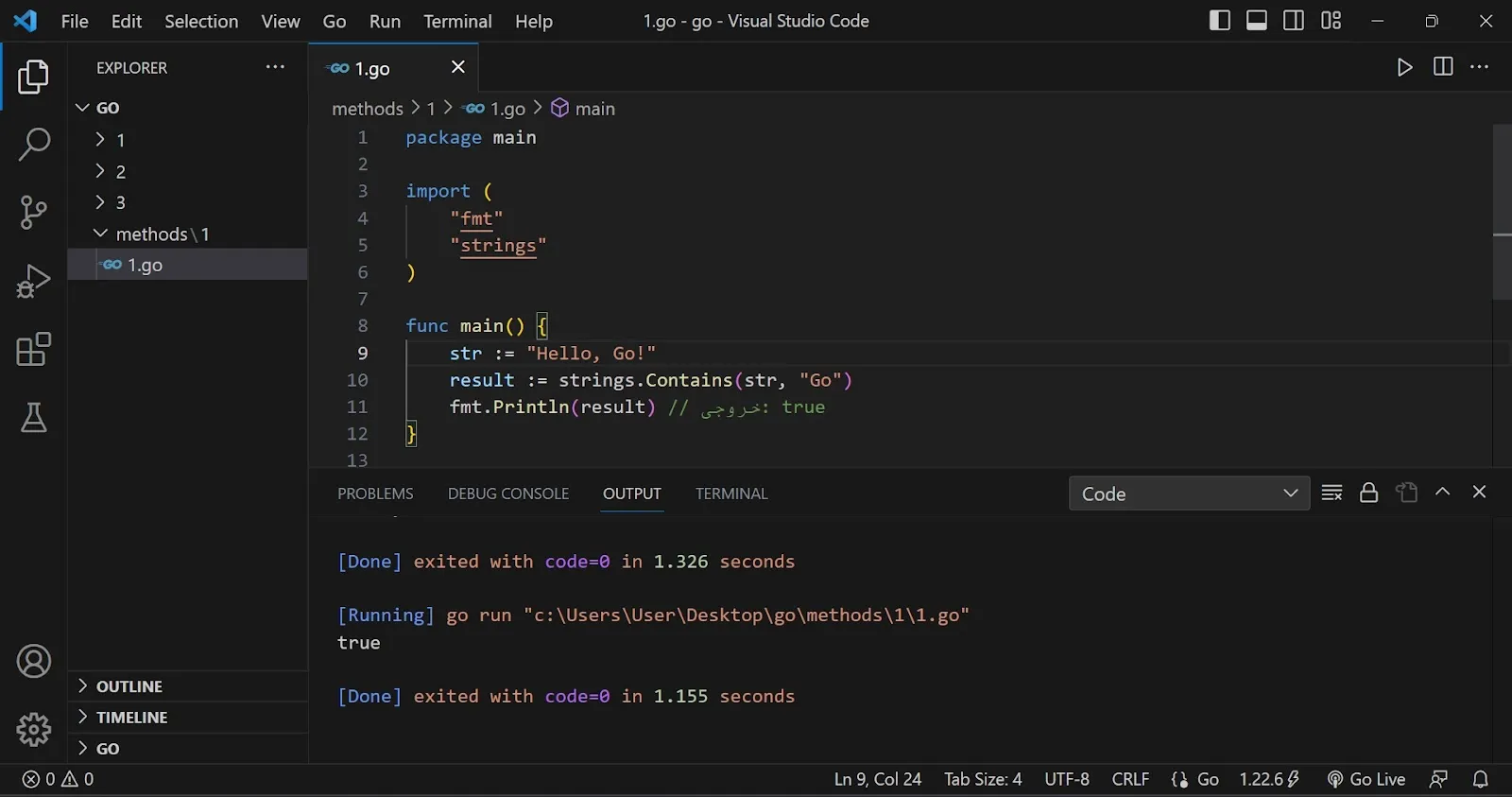This screenshot has width=1512, height=797.
Task: Open the Help menu
Action: [x=534, y=21]
